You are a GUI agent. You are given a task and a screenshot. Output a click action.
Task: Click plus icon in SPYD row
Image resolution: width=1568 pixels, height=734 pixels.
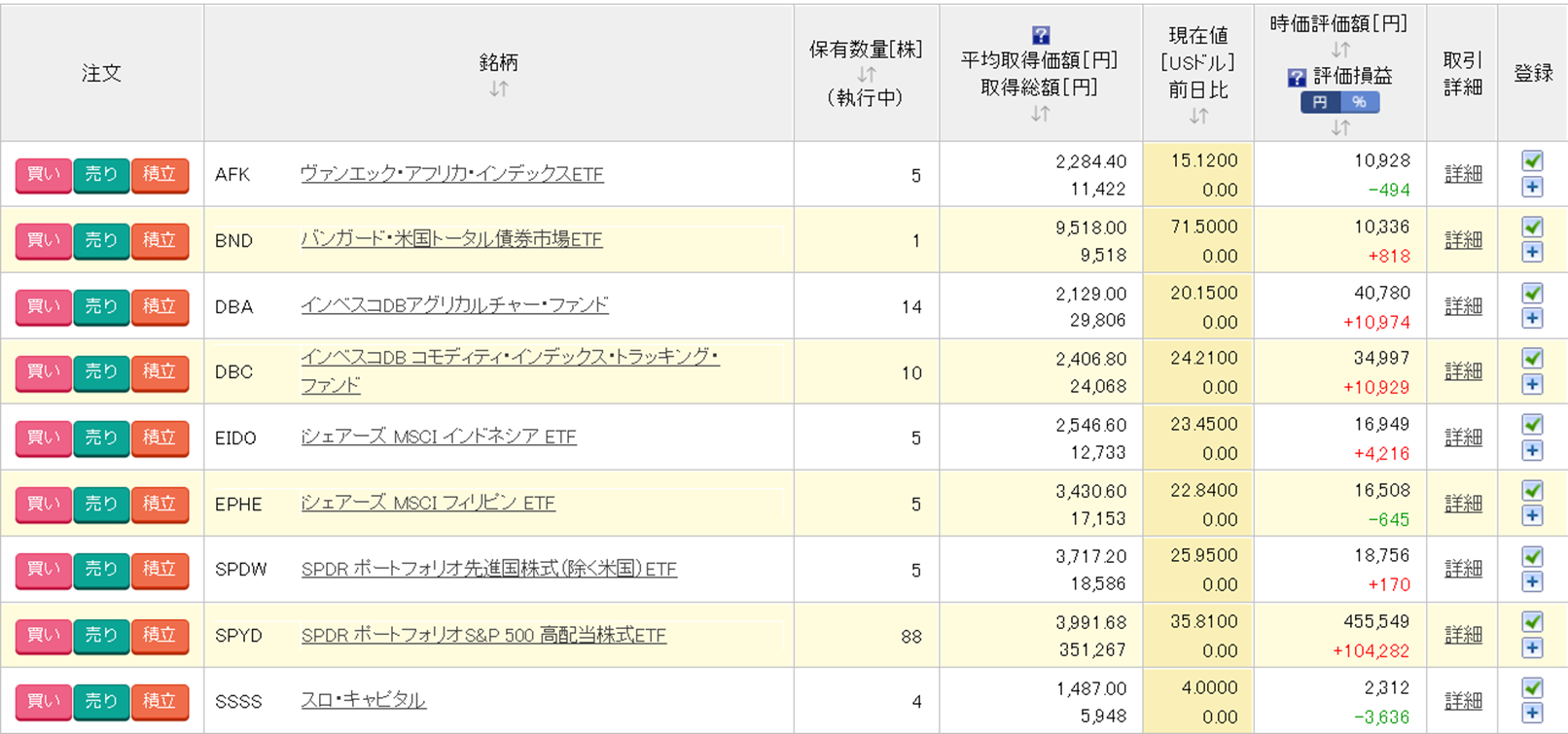pyautogui.click(x=1532, y=648)
